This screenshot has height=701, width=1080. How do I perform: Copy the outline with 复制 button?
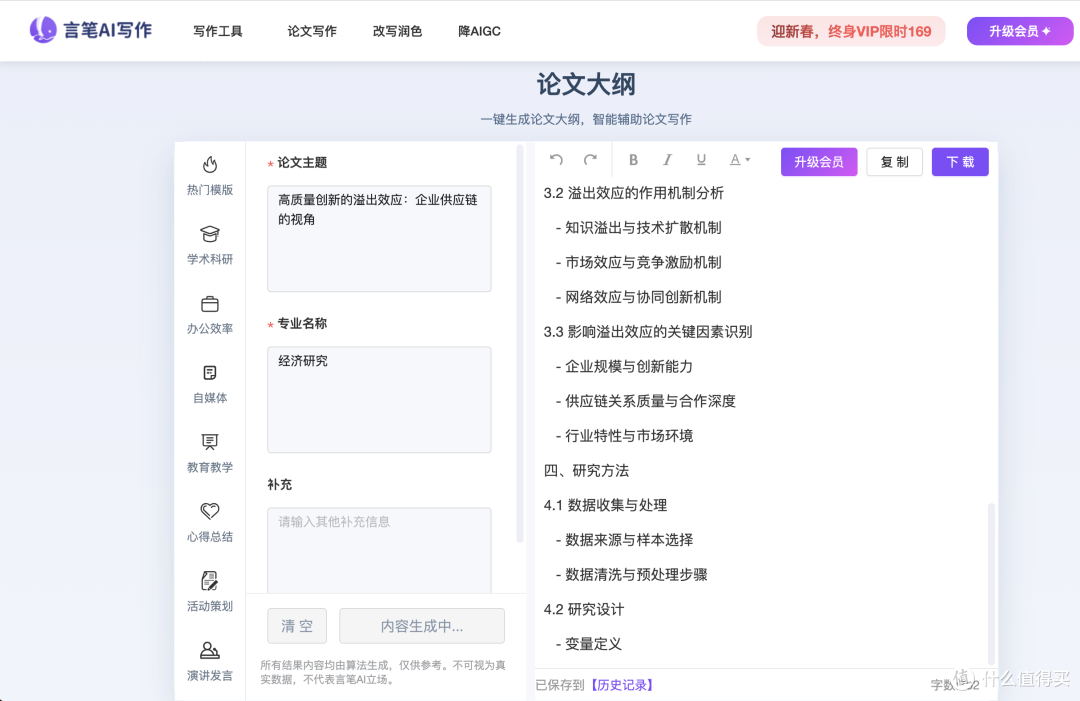895,162
